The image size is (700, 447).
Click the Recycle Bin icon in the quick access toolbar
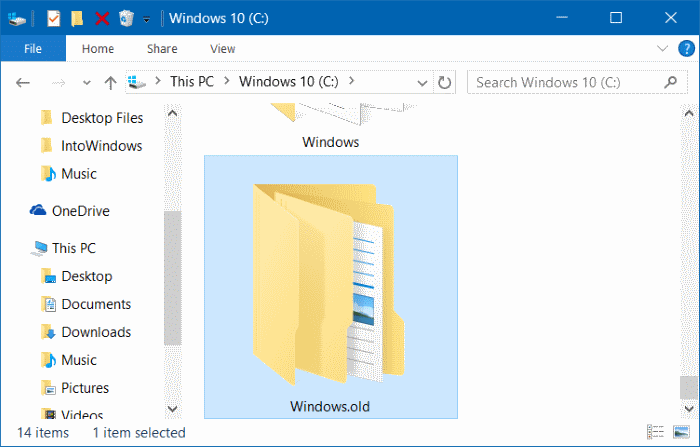[x=126, y=18]
